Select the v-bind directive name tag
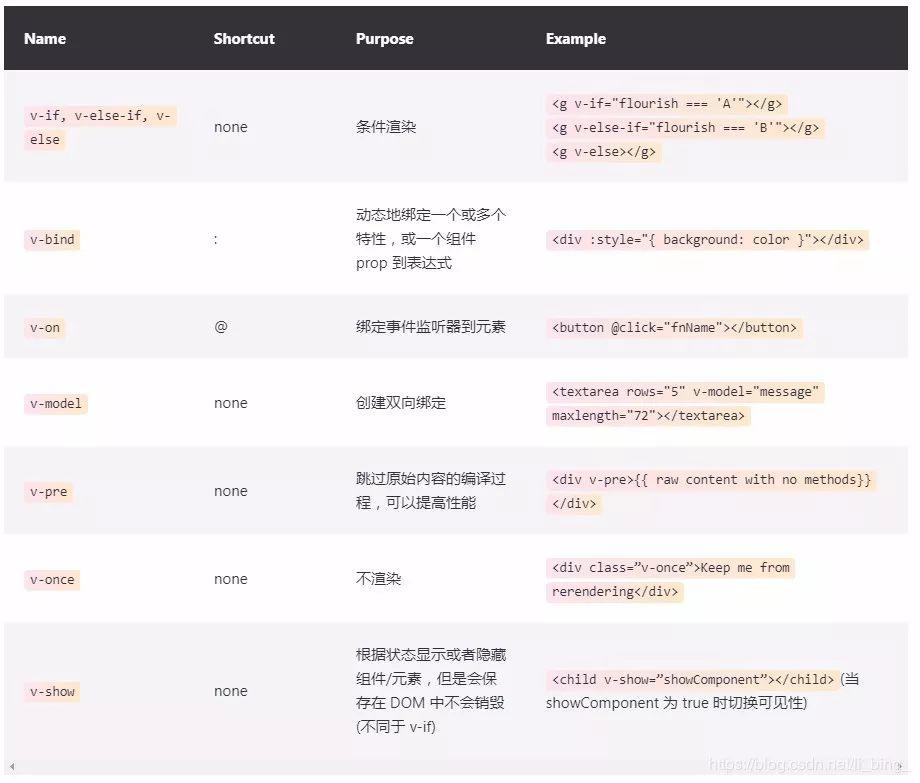The image size is (920, 783). (x=52, y=240)
